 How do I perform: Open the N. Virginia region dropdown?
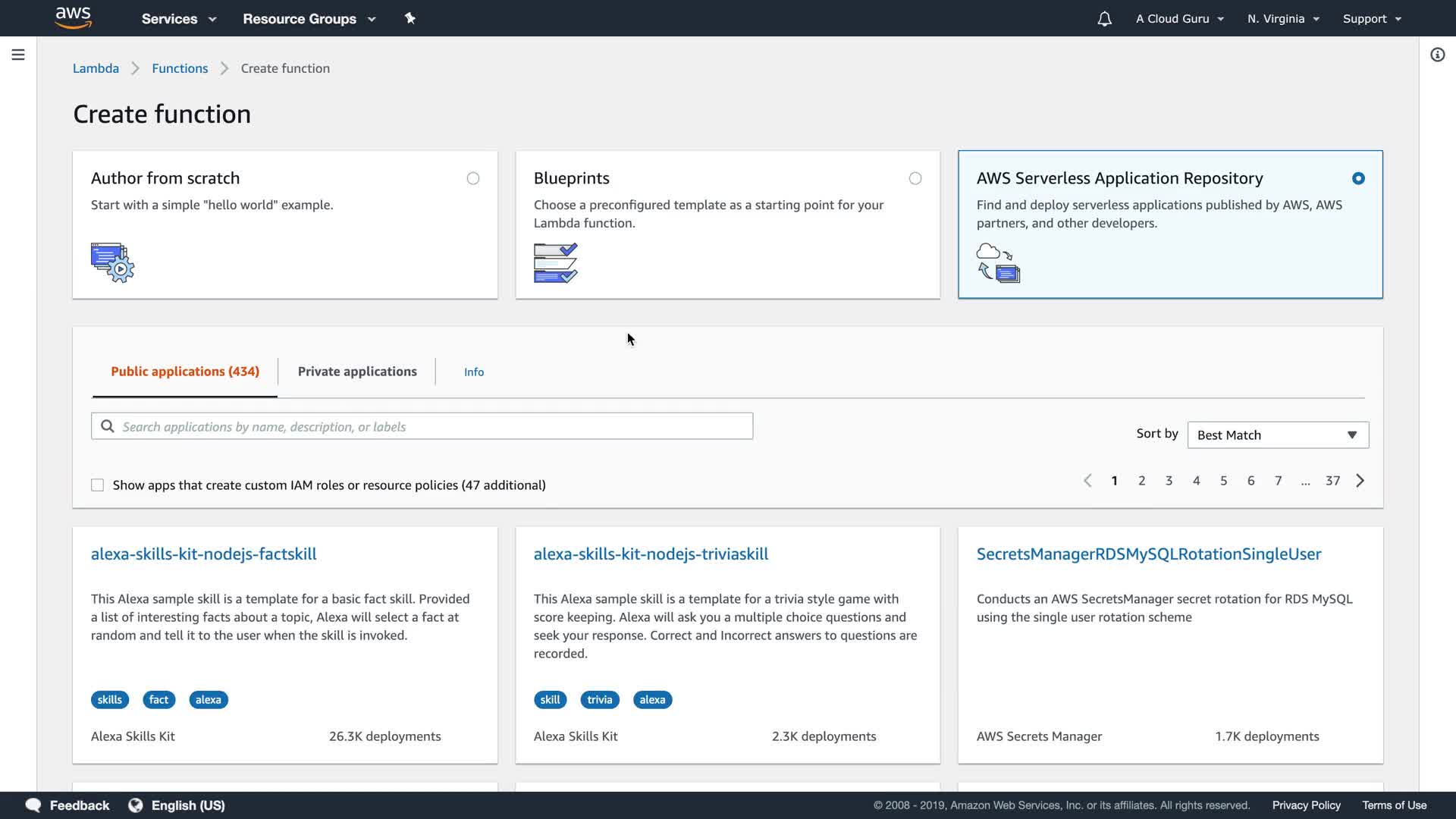[x=1283, y=19]
